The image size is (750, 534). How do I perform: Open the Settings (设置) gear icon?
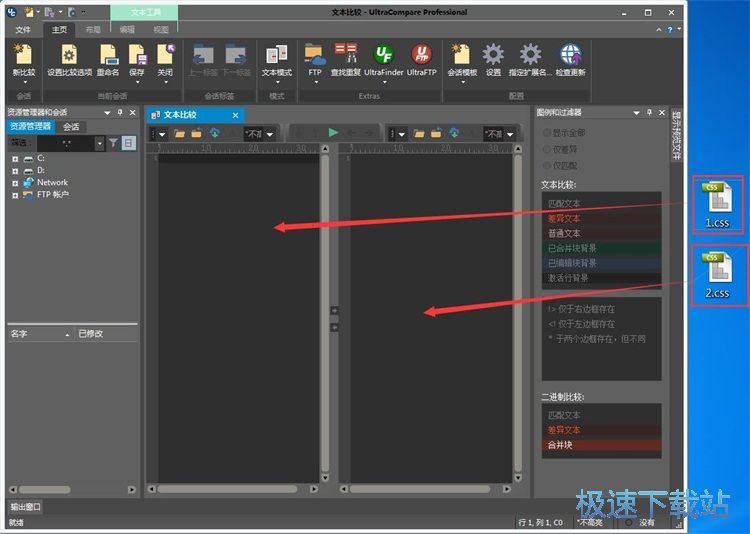[x=493, y=58]
